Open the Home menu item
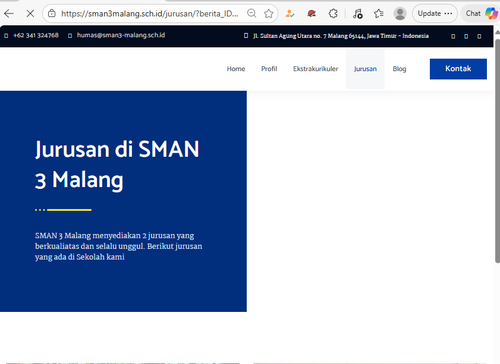Screen dimensions: 500x364 point(236,69)
